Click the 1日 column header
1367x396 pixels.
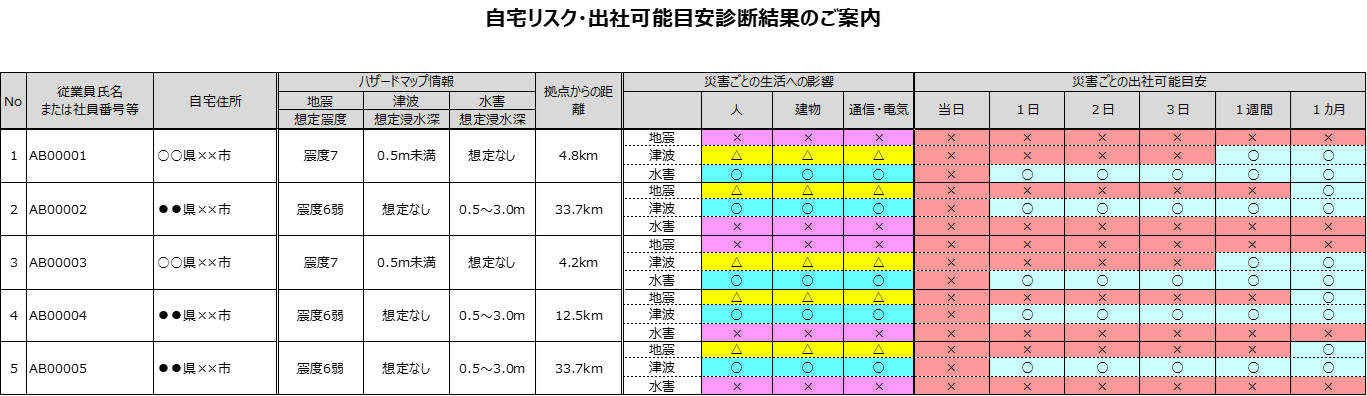(1027, 110)
